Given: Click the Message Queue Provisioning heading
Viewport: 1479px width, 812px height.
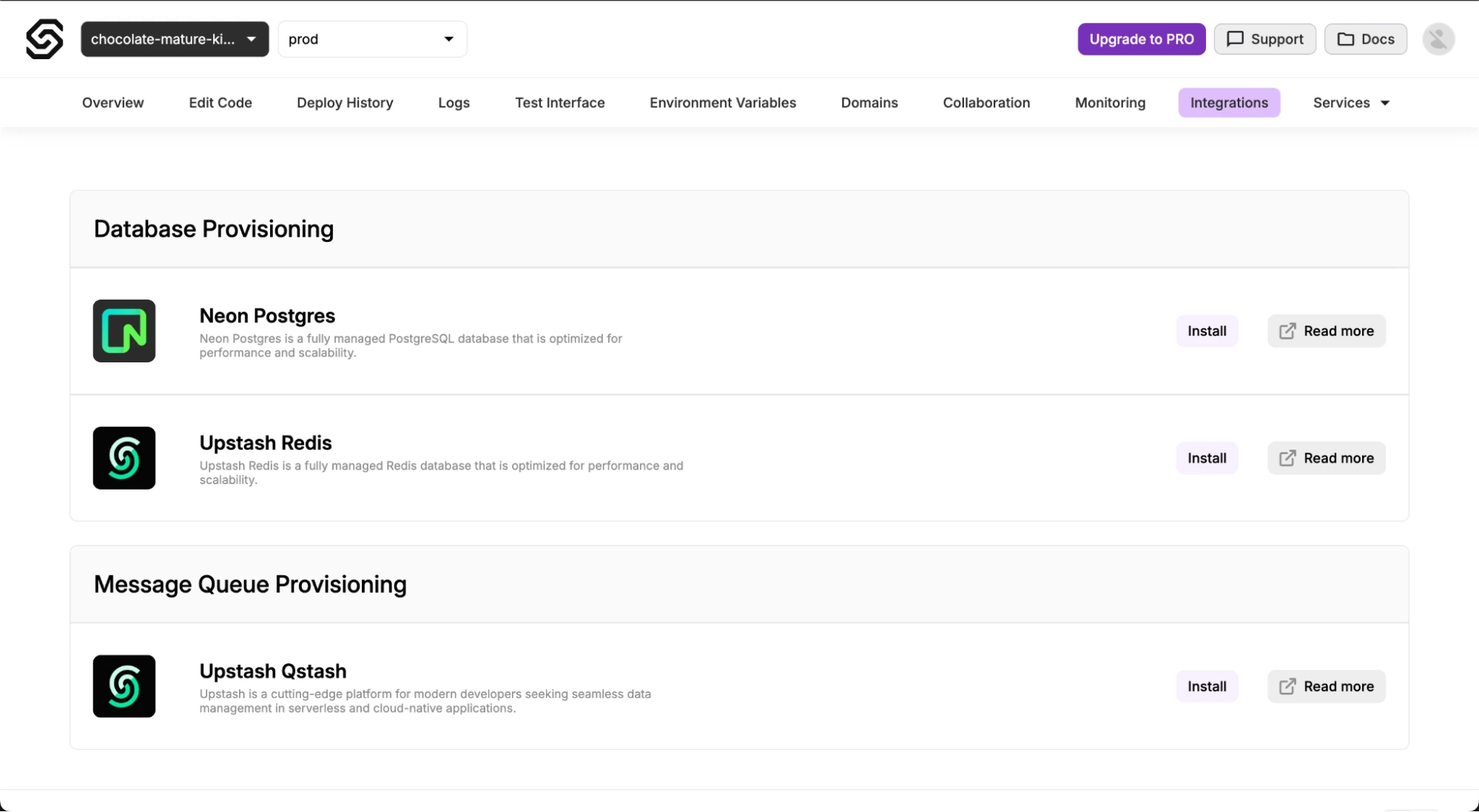Looking at the screenshot, I should pos(250,585).
